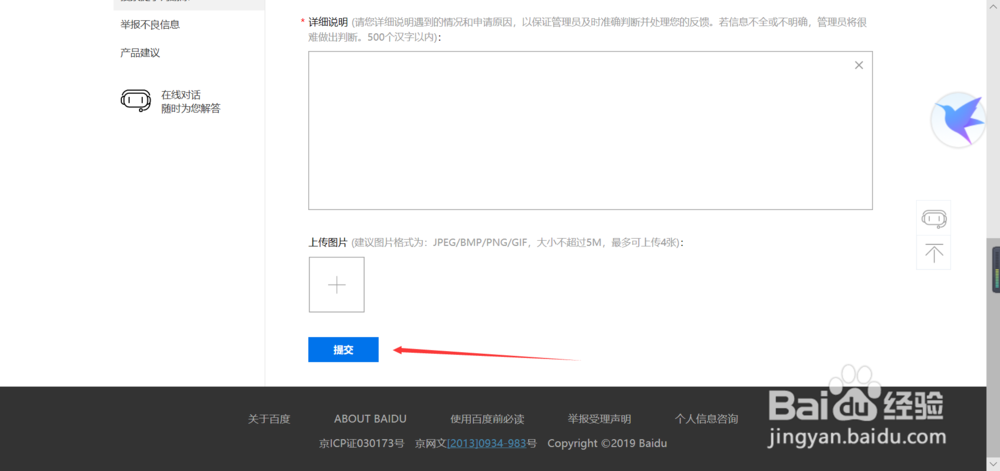Open 在线对话 online chat link
Screen dimensions: 1000x471
(x=181, y=94)
